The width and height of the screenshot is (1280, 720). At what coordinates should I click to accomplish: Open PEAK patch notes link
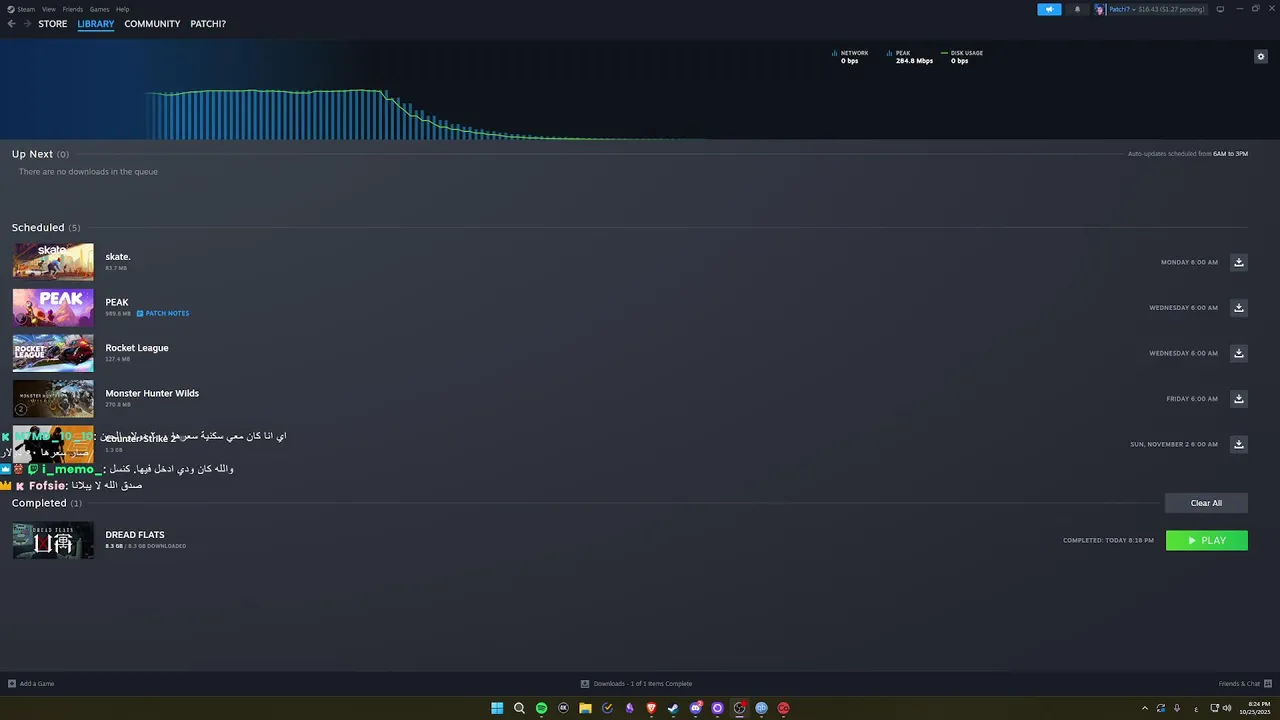pyautogui.click(x=162, y=313)
